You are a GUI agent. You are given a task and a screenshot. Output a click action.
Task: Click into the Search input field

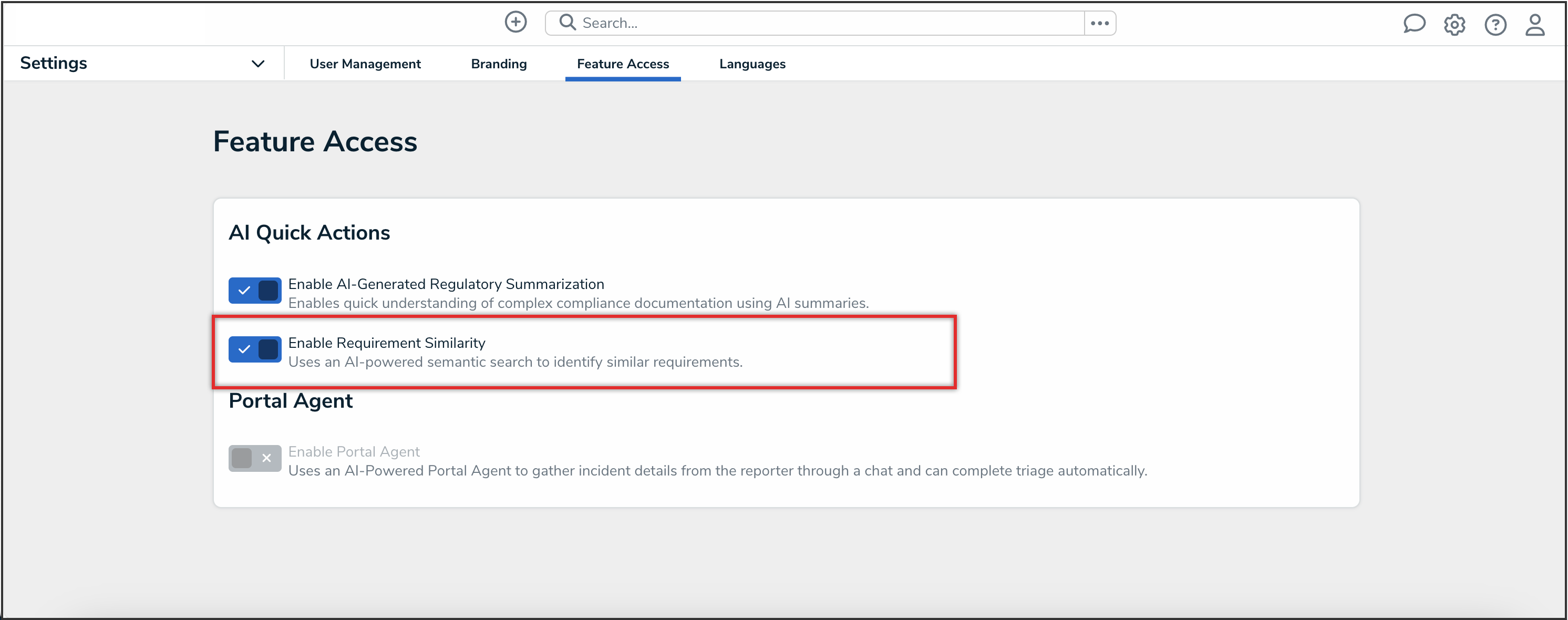click(x=828, y=23)
